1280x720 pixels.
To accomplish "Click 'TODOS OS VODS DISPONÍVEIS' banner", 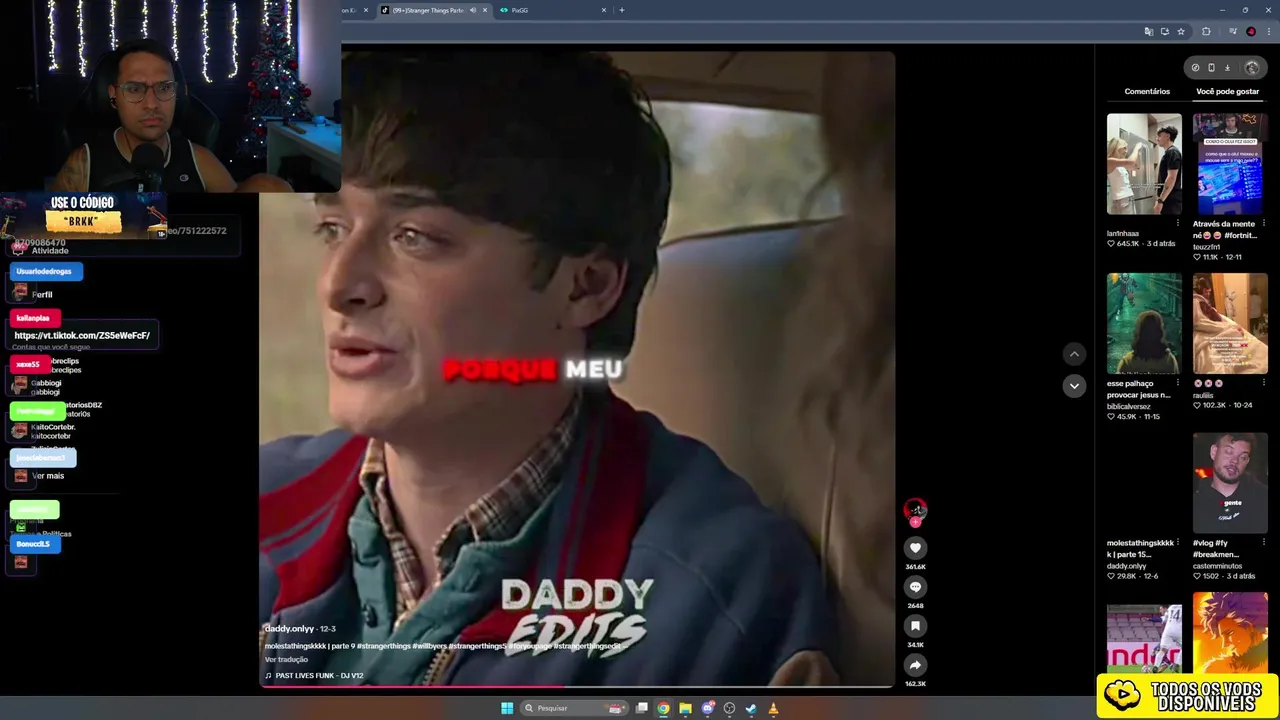I will coord(1189,696).
